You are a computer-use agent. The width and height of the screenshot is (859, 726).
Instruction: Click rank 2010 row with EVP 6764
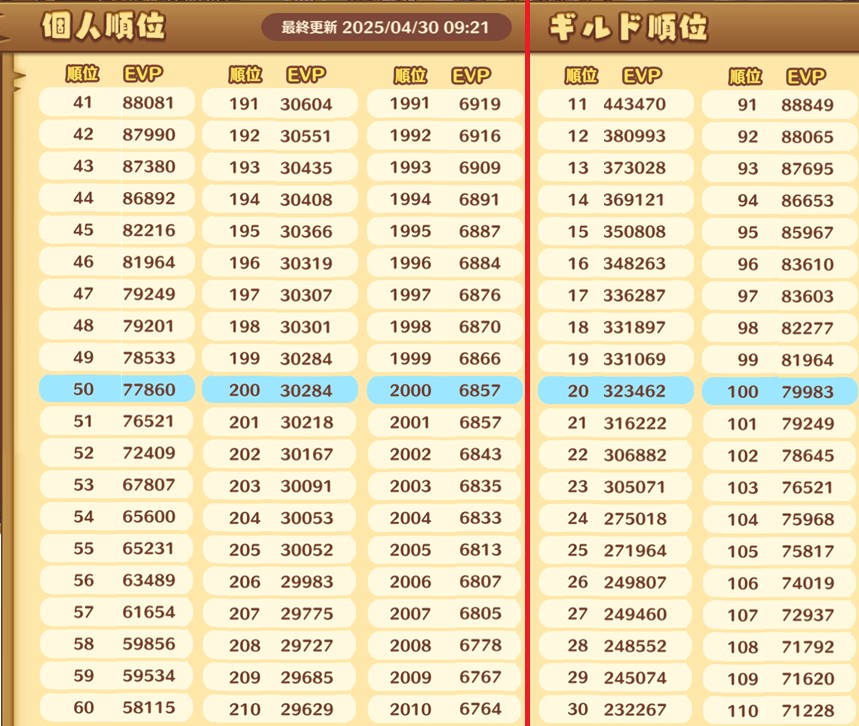(x=445, y=709)
